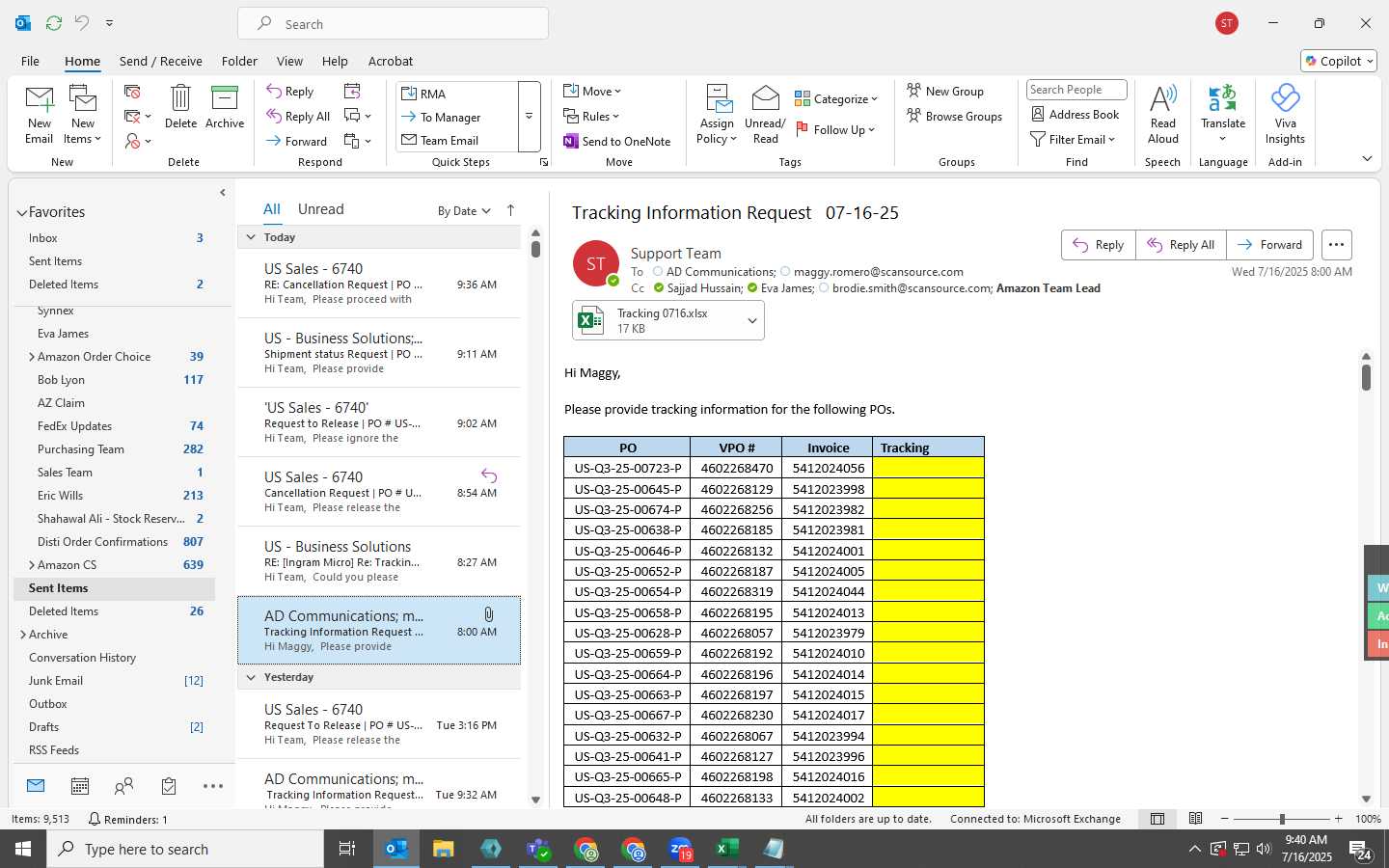Image resolution: width=1389 pixels, height=868 pixels.
Task: Click the Normal view icon in status bar
Action: click(1157, 819)
